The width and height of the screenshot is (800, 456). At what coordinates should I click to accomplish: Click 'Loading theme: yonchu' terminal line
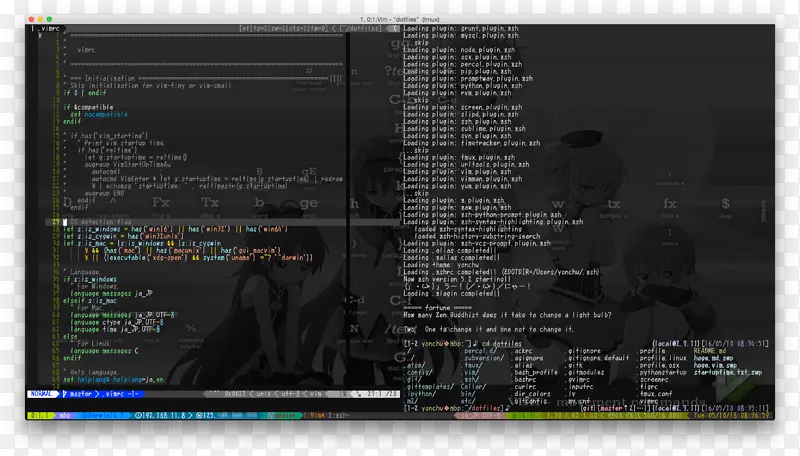441,265
